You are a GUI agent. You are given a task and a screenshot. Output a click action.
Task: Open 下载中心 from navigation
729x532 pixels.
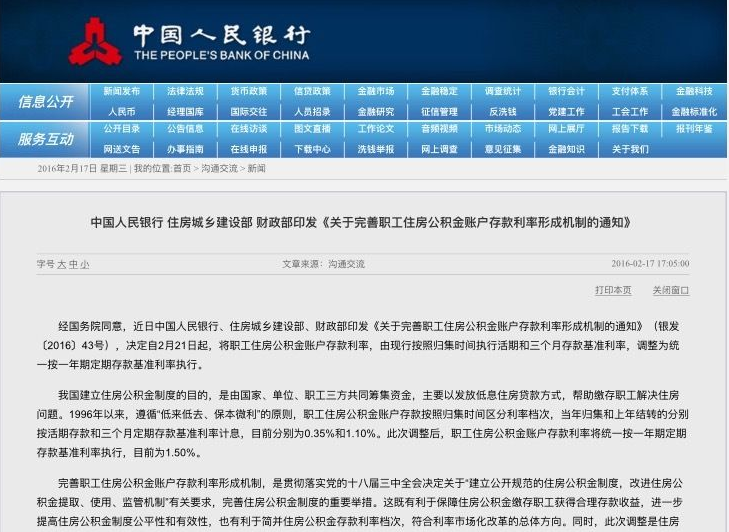pyautogui.click(x=312, y=149)
